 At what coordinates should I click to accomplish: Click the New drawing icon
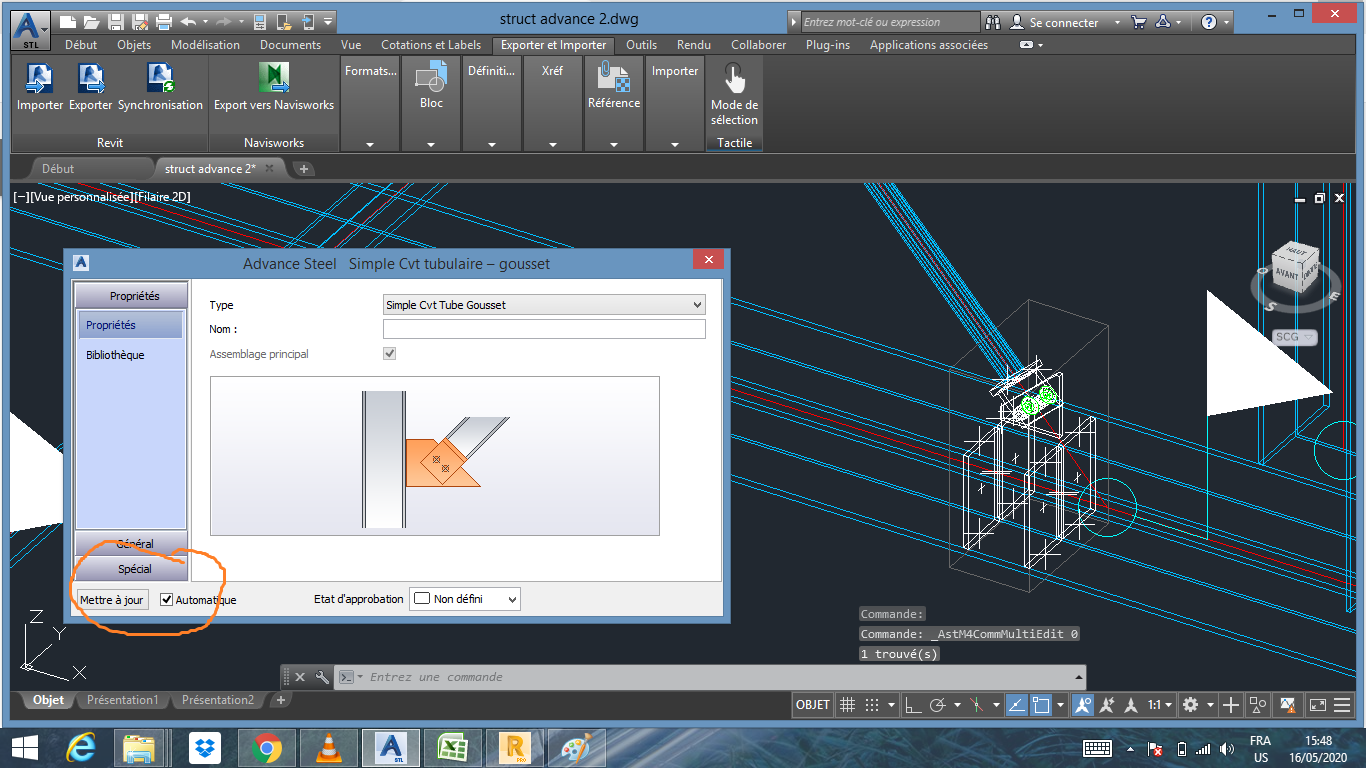click(x=68, y=21)
